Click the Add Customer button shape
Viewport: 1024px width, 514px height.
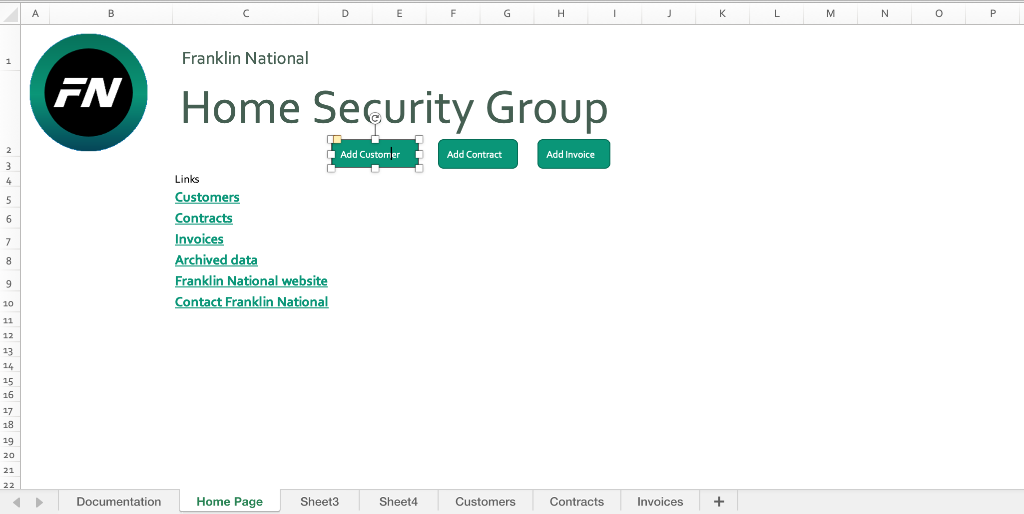(375, 154)
